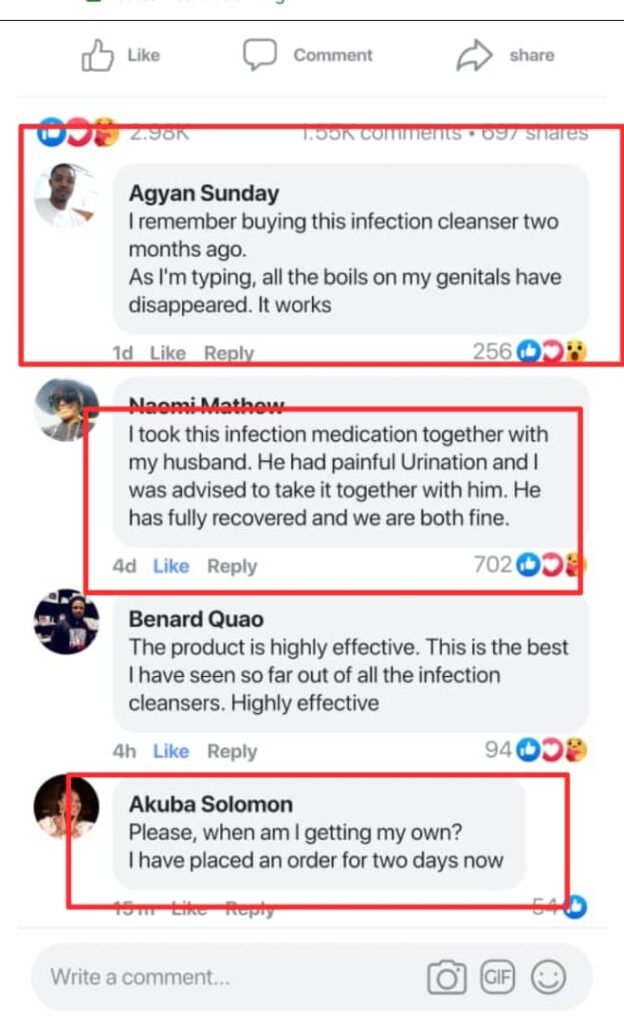Reply to Agyan Sunday's comment

(229, 353)
